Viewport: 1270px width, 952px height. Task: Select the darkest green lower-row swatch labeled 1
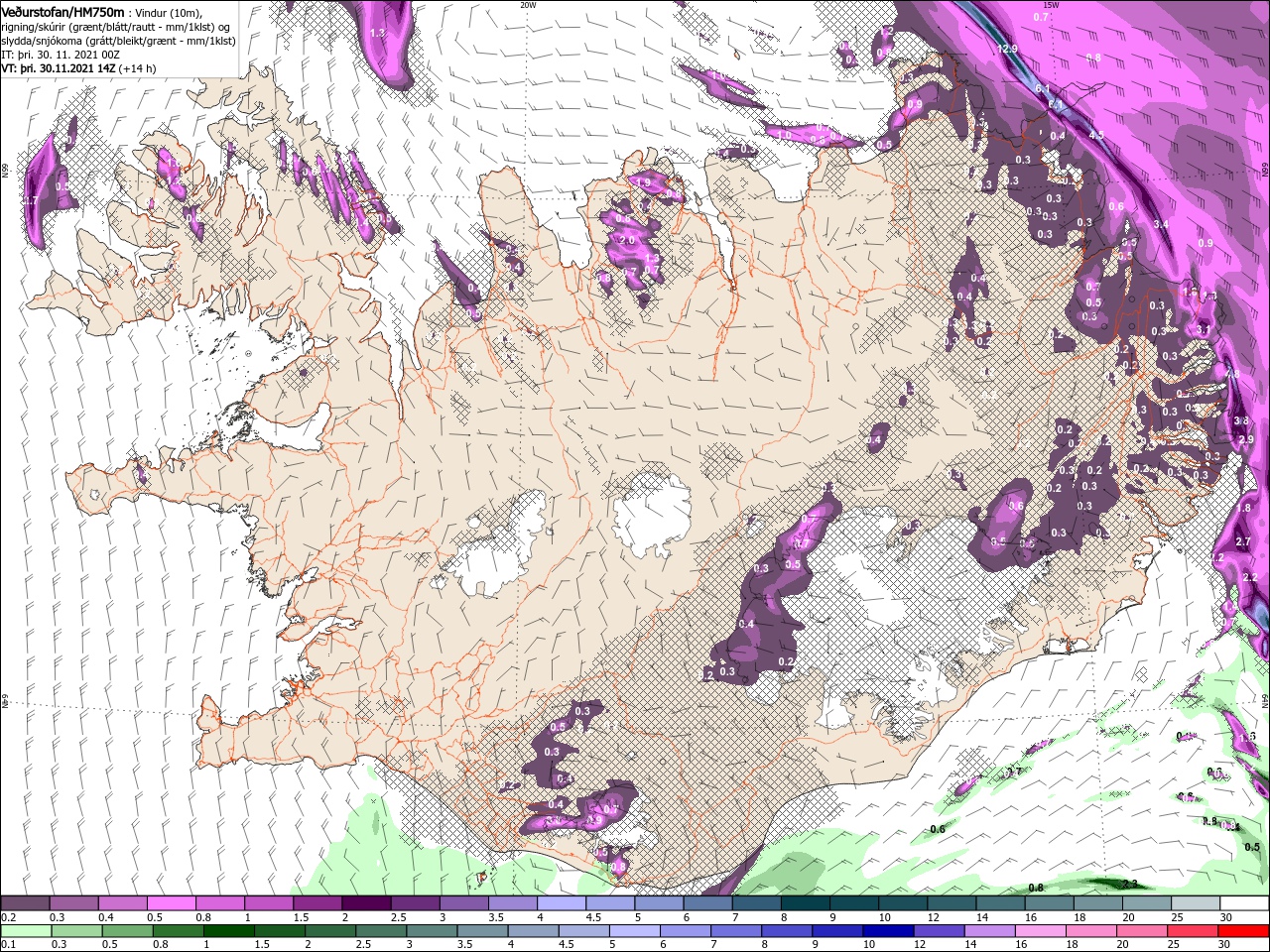tap(228, 930)
